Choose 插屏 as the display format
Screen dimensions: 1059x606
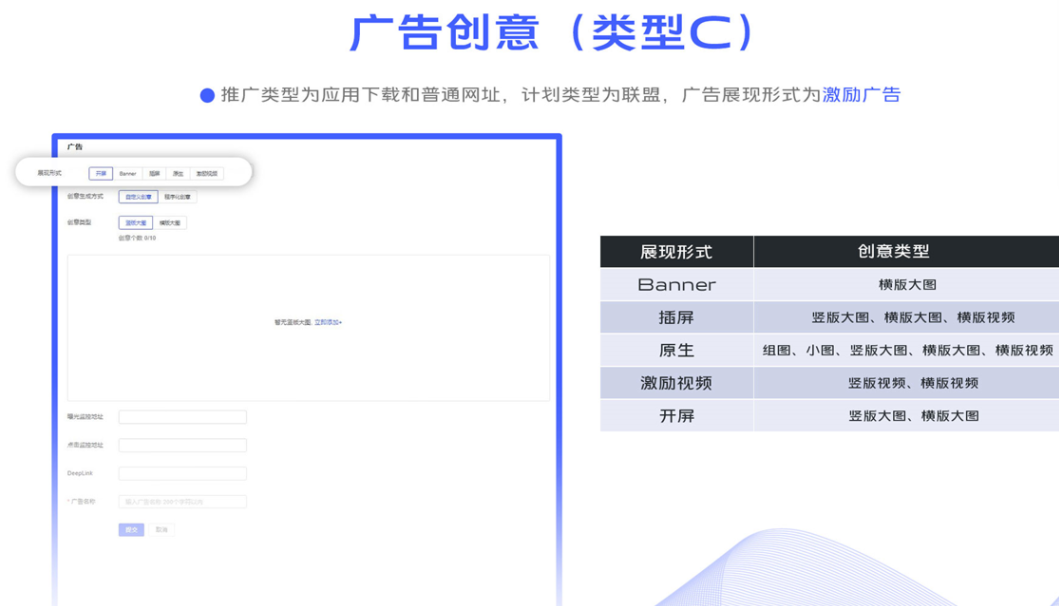pos(154,173)
